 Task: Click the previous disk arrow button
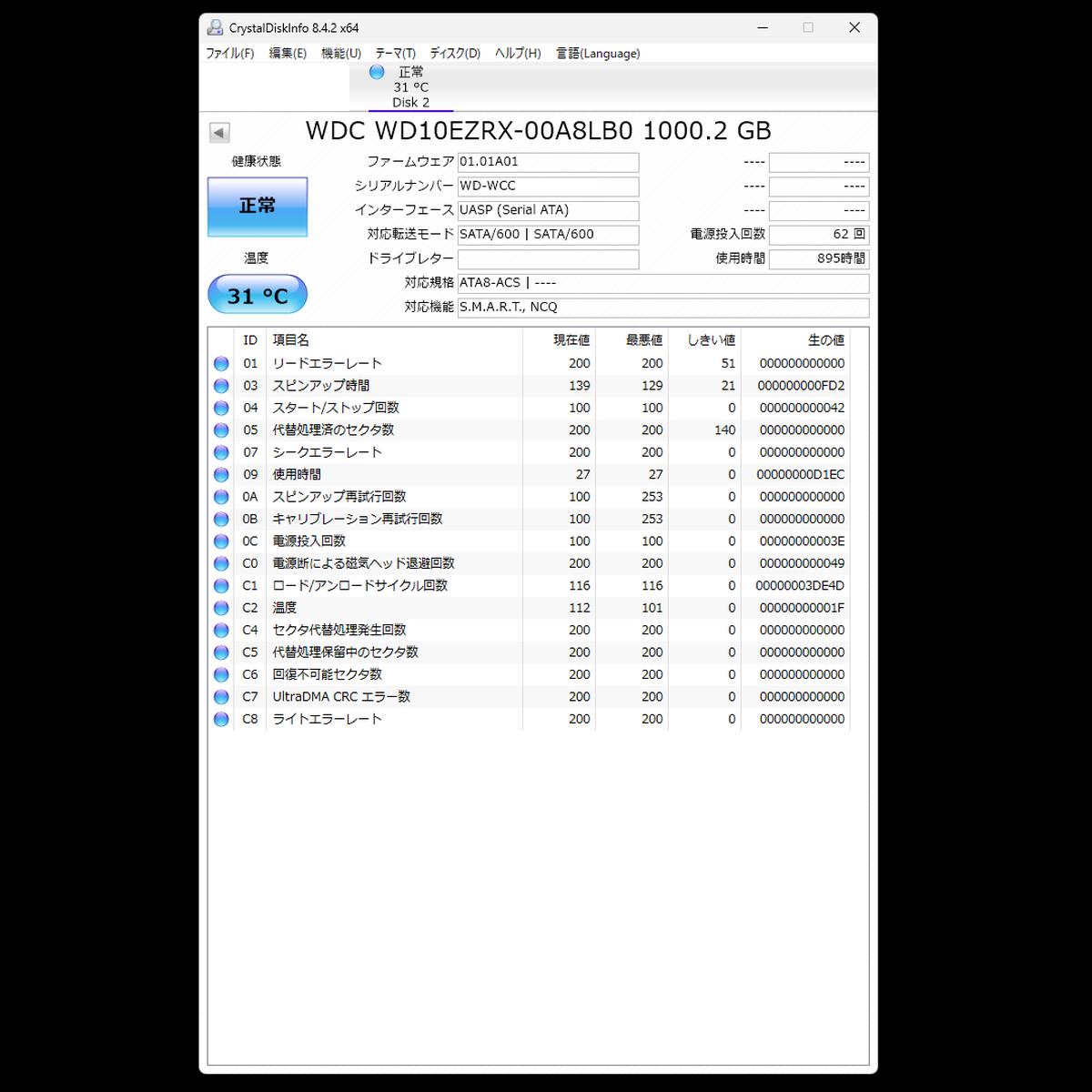point(219,133)
